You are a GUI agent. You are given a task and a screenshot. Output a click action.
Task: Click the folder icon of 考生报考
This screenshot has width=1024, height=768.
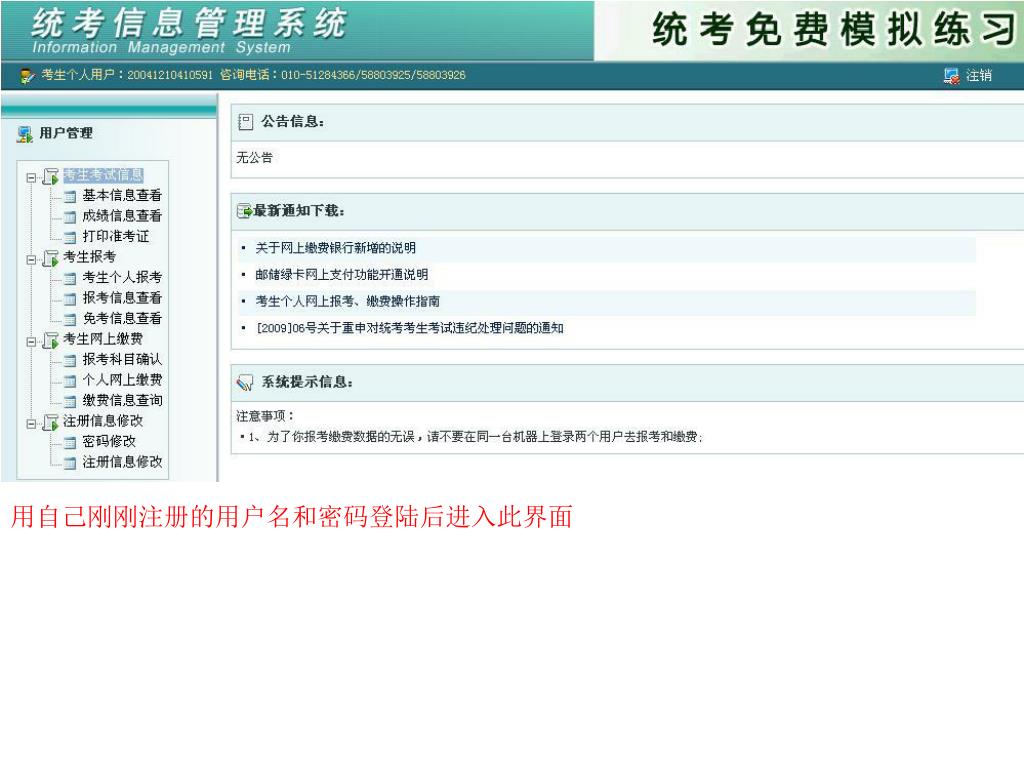pyautogui.click(x=50, y=259)
